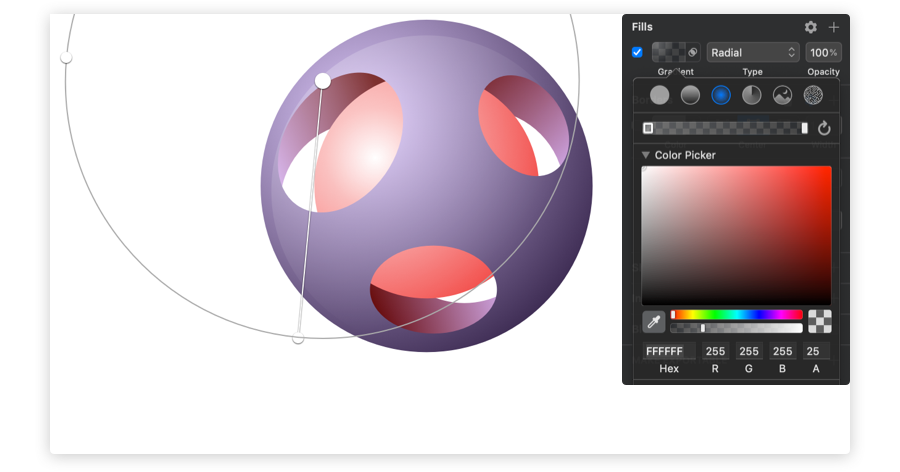
Task: Select the right gradient stop on bar
Action: (x=804, y=128)
